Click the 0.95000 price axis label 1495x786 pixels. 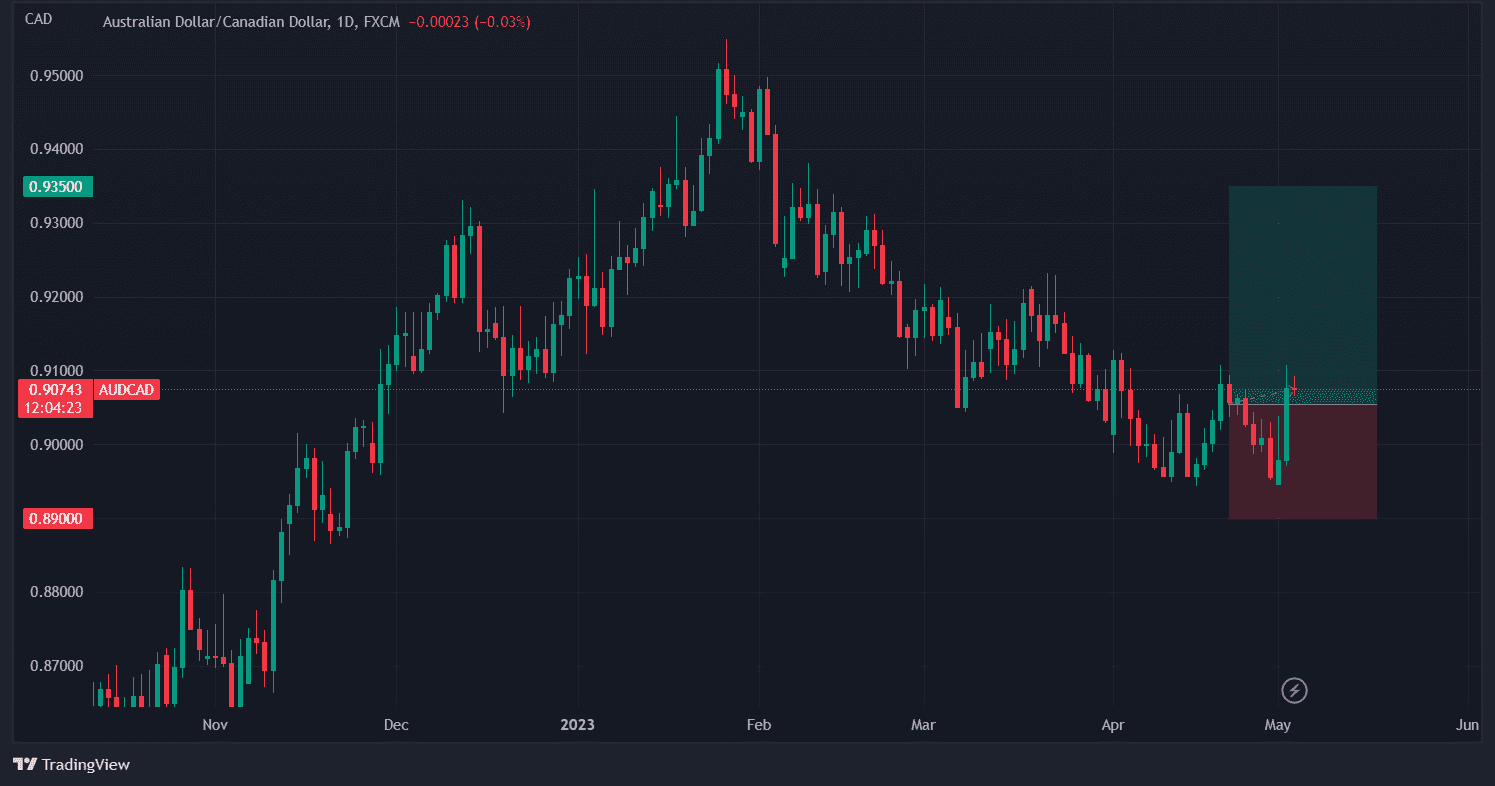click(x=56, y=76)
